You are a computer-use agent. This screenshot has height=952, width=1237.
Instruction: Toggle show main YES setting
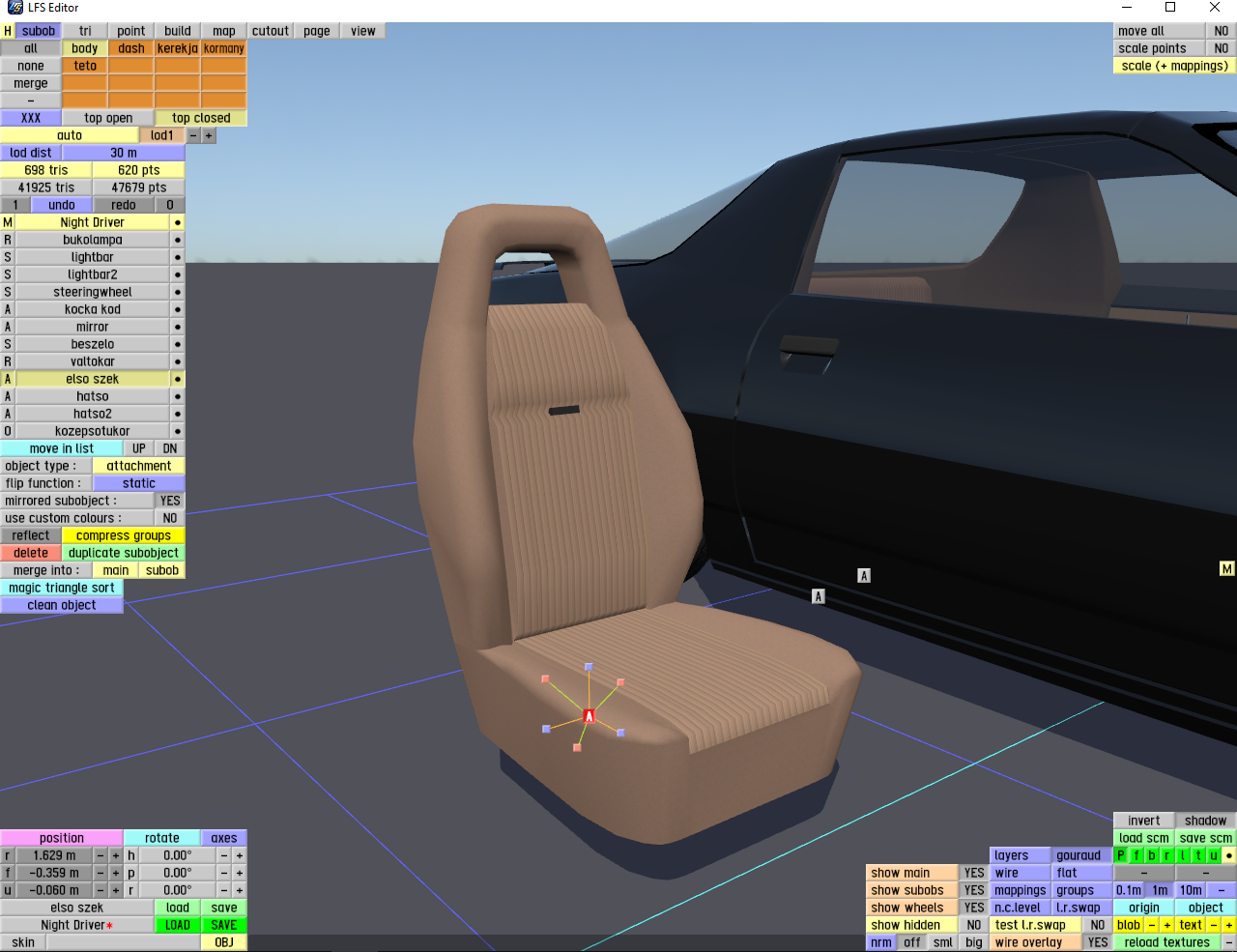(974, 873)
